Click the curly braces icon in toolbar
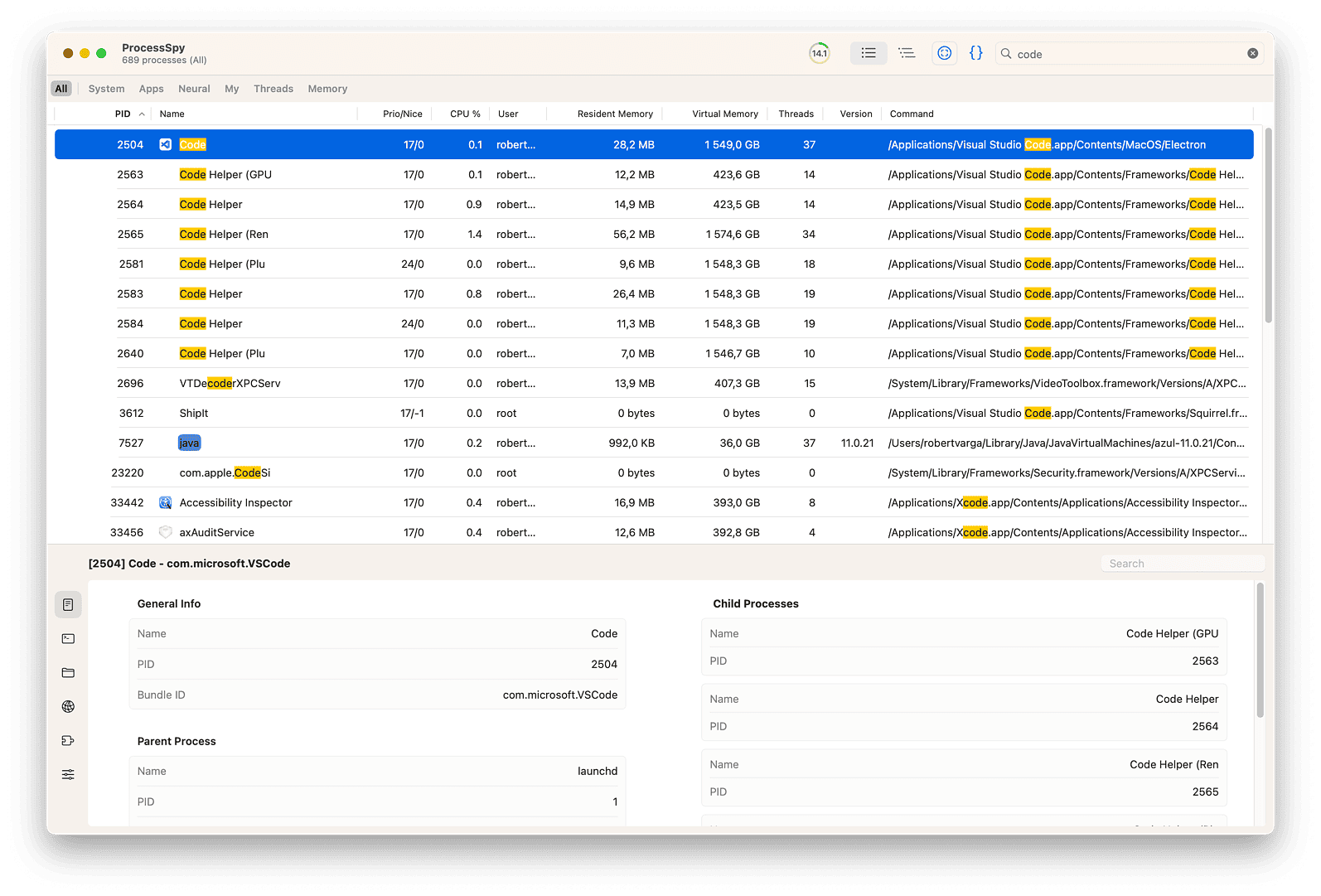The width and height of the screenshot is (1321, 896). click(x=976, y=53)
